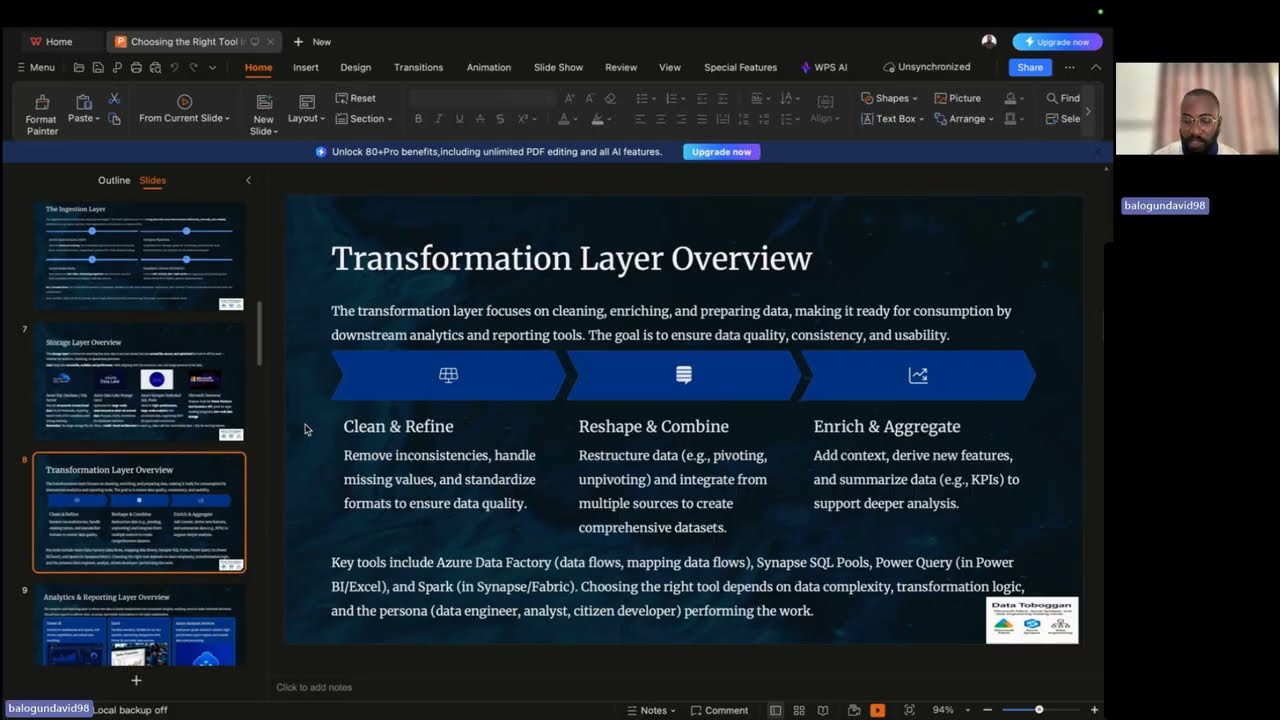Collapse the slides panel arrow
This screenshot has width=1280, height=720.
248,180
